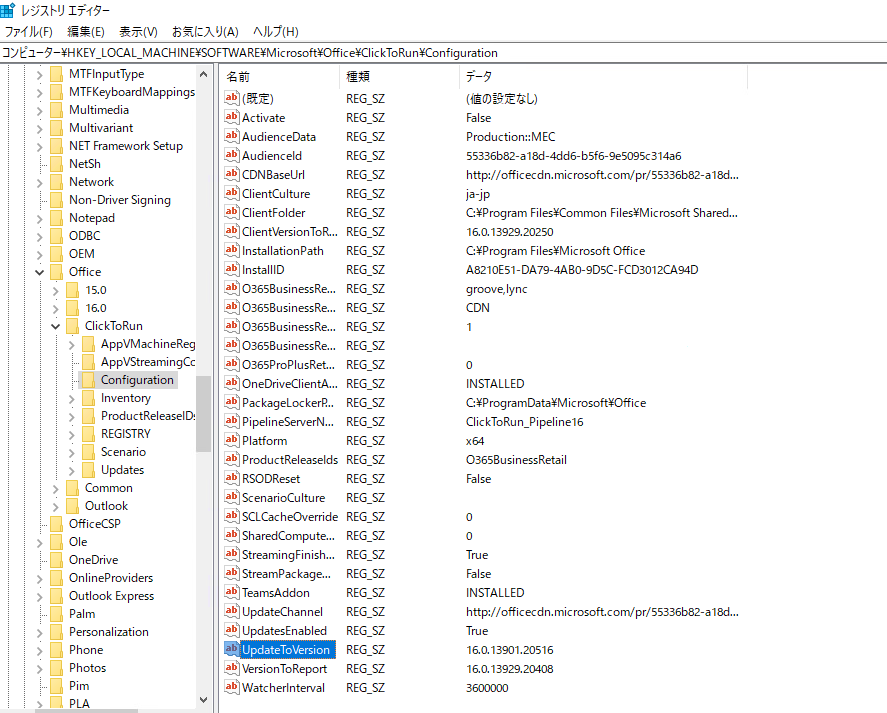Click the folder icon beside ODBC key
Image resolution: width=887 pixels, height=713 pixels.
(x=57, y=236)
